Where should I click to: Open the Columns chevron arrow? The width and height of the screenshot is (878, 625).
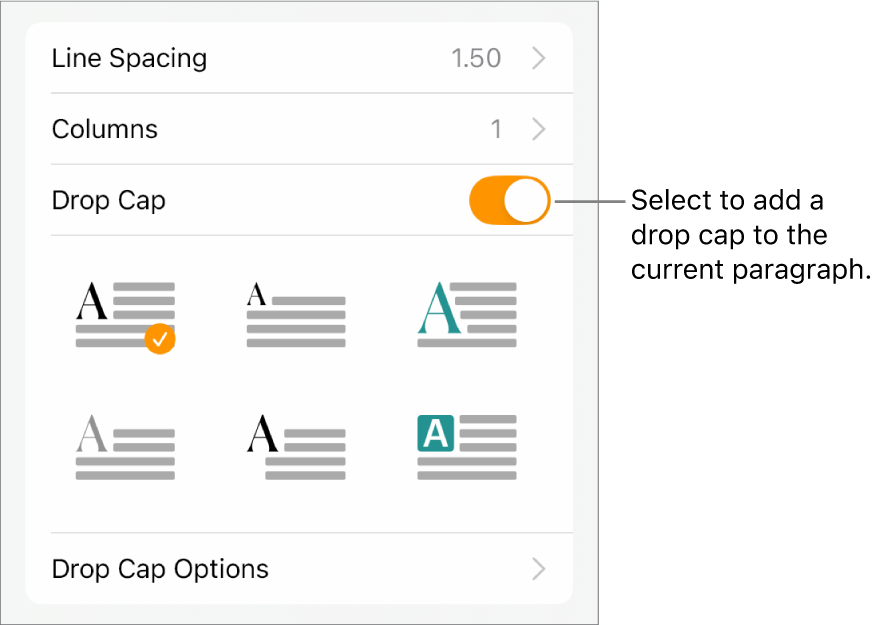539,130
